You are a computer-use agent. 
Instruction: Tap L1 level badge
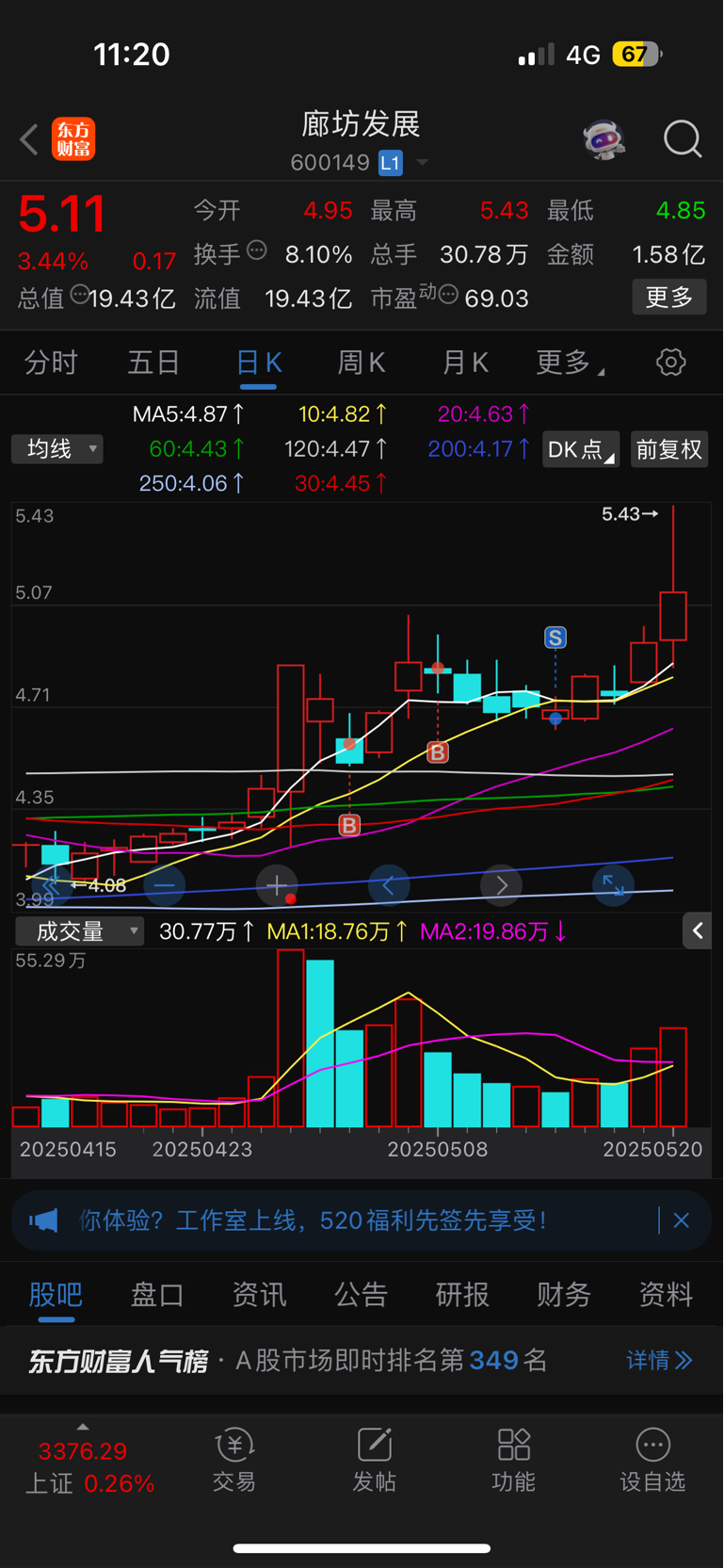[391, 163]
